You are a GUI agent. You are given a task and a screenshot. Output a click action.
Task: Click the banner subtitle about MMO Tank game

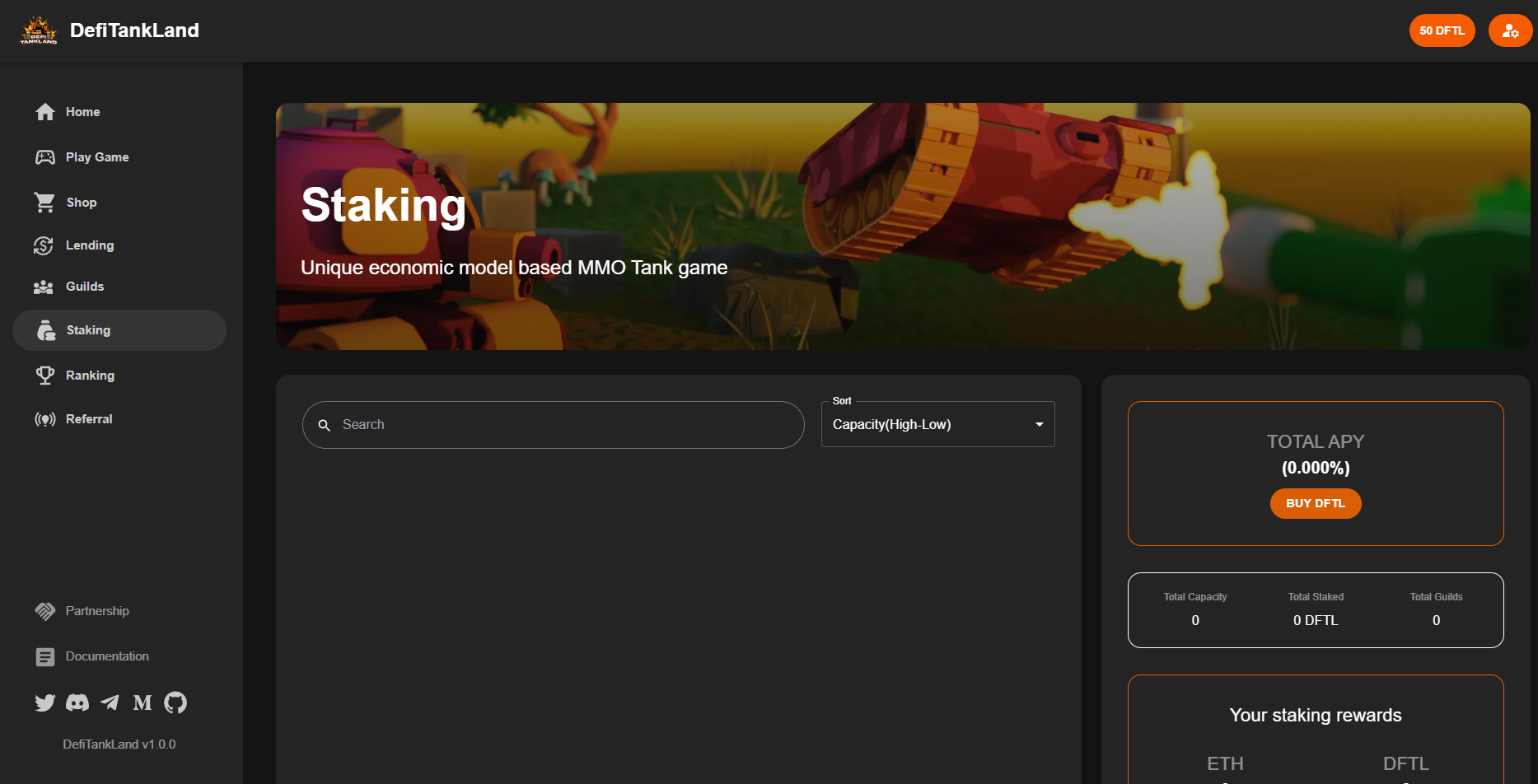coord(514,268)
